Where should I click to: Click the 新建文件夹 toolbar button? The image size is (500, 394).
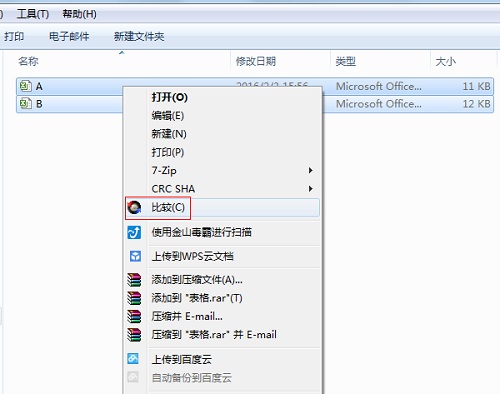pos(139,36)
